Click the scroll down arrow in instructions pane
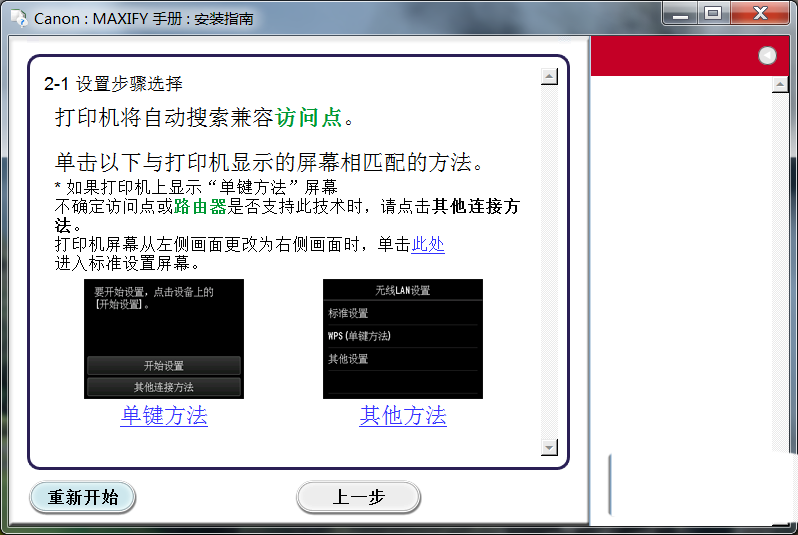The height and width of the screenshot is (535, 798). [x=549, y=447]
